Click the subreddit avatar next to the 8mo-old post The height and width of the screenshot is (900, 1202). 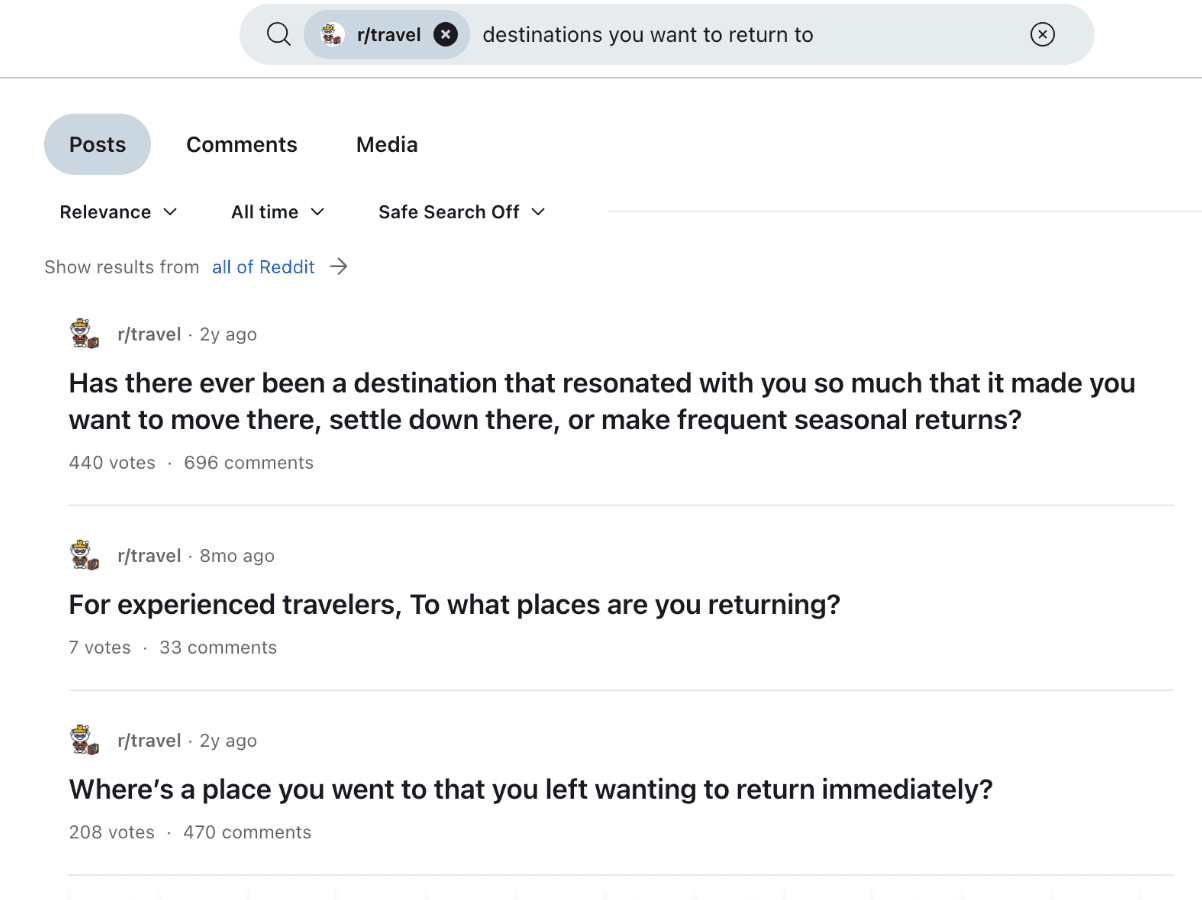pos(84,555)
